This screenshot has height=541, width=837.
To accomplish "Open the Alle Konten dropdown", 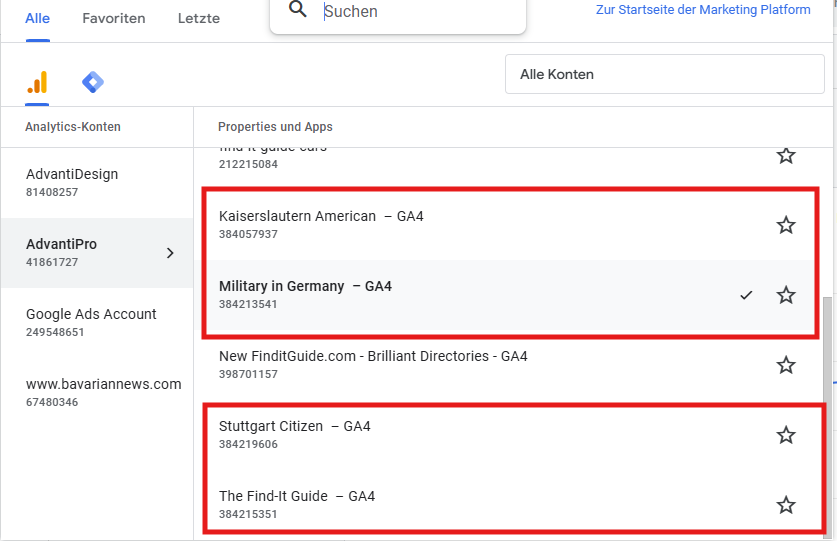I will pos(665,74).
